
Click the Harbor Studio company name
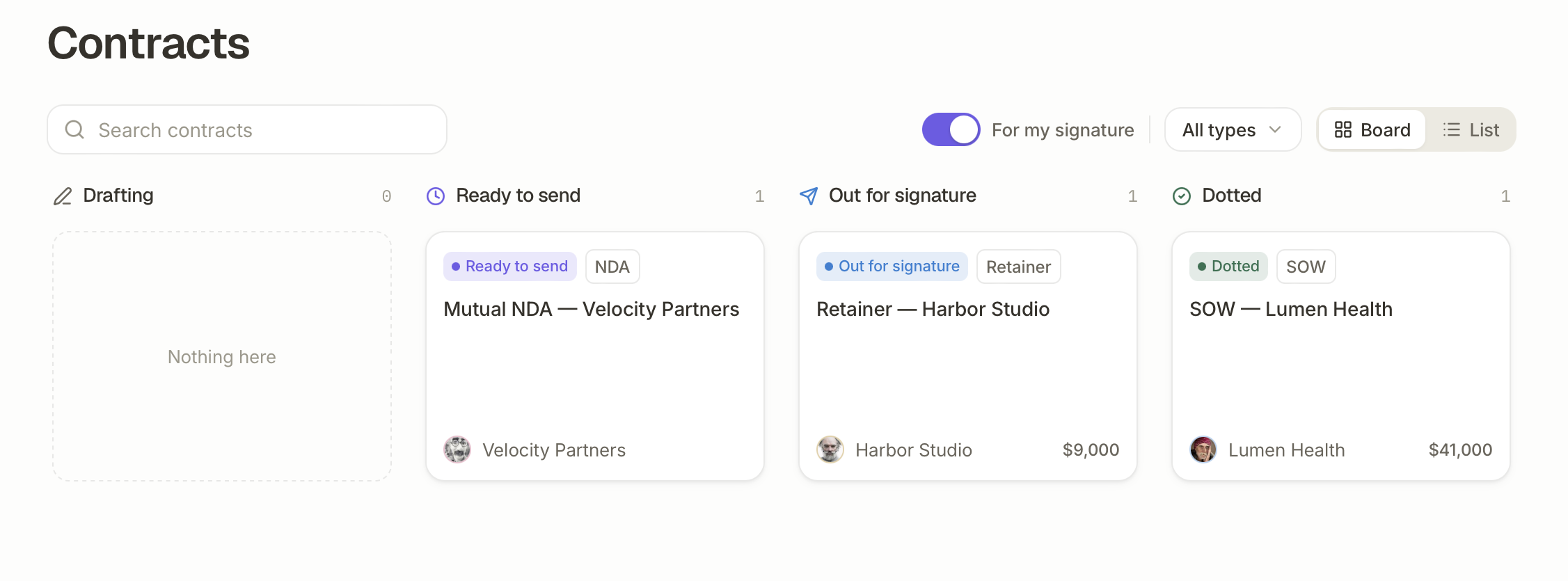click(x=913, y=450)
